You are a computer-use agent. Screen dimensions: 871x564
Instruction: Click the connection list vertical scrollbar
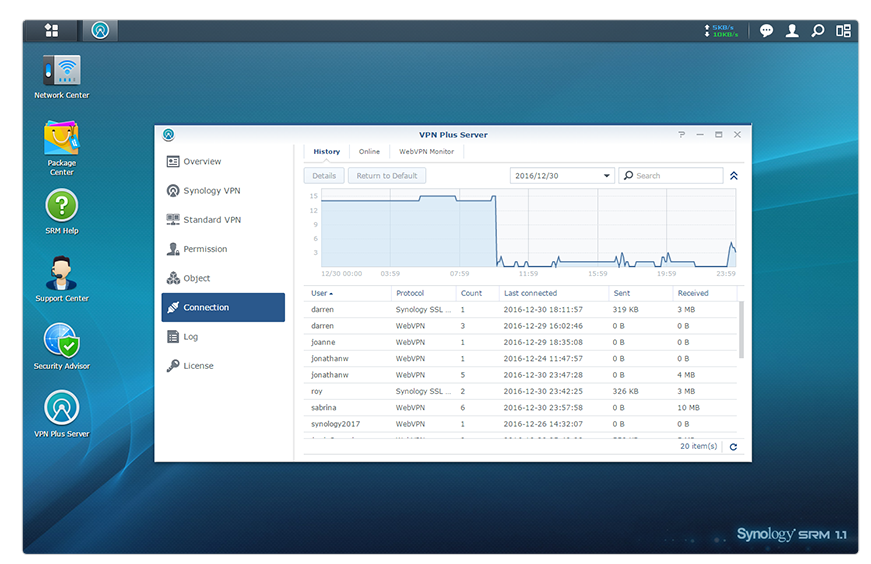tap(741, 330)
